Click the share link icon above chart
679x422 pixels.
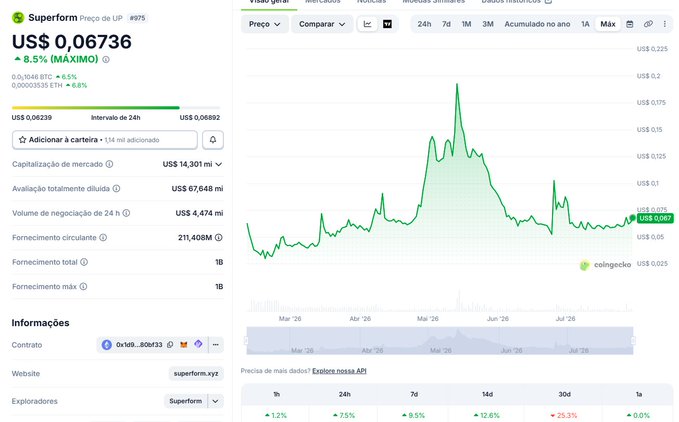point(648,24)
